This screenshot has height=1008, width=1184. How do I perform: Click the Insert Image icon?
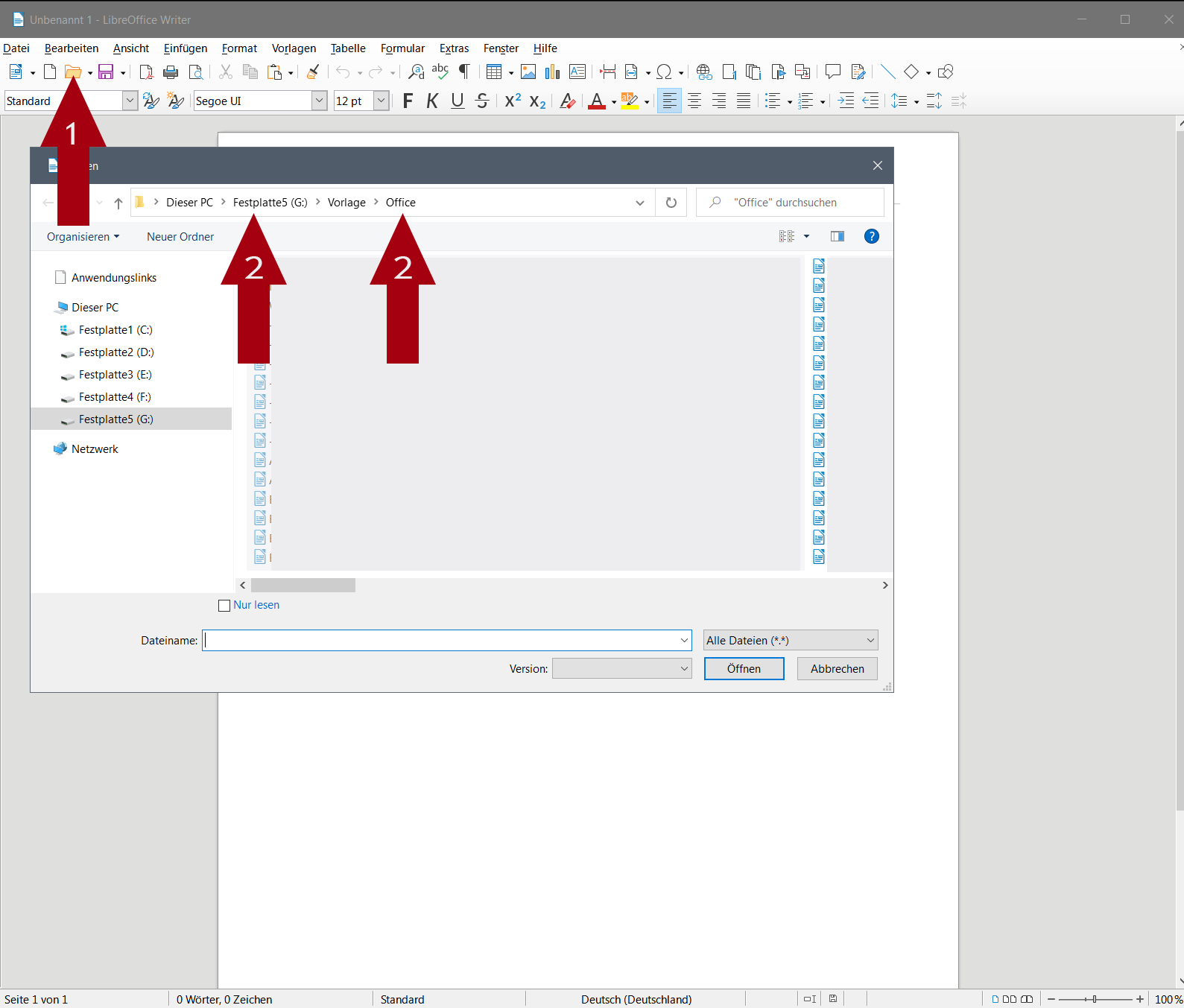tap(528, 72)
